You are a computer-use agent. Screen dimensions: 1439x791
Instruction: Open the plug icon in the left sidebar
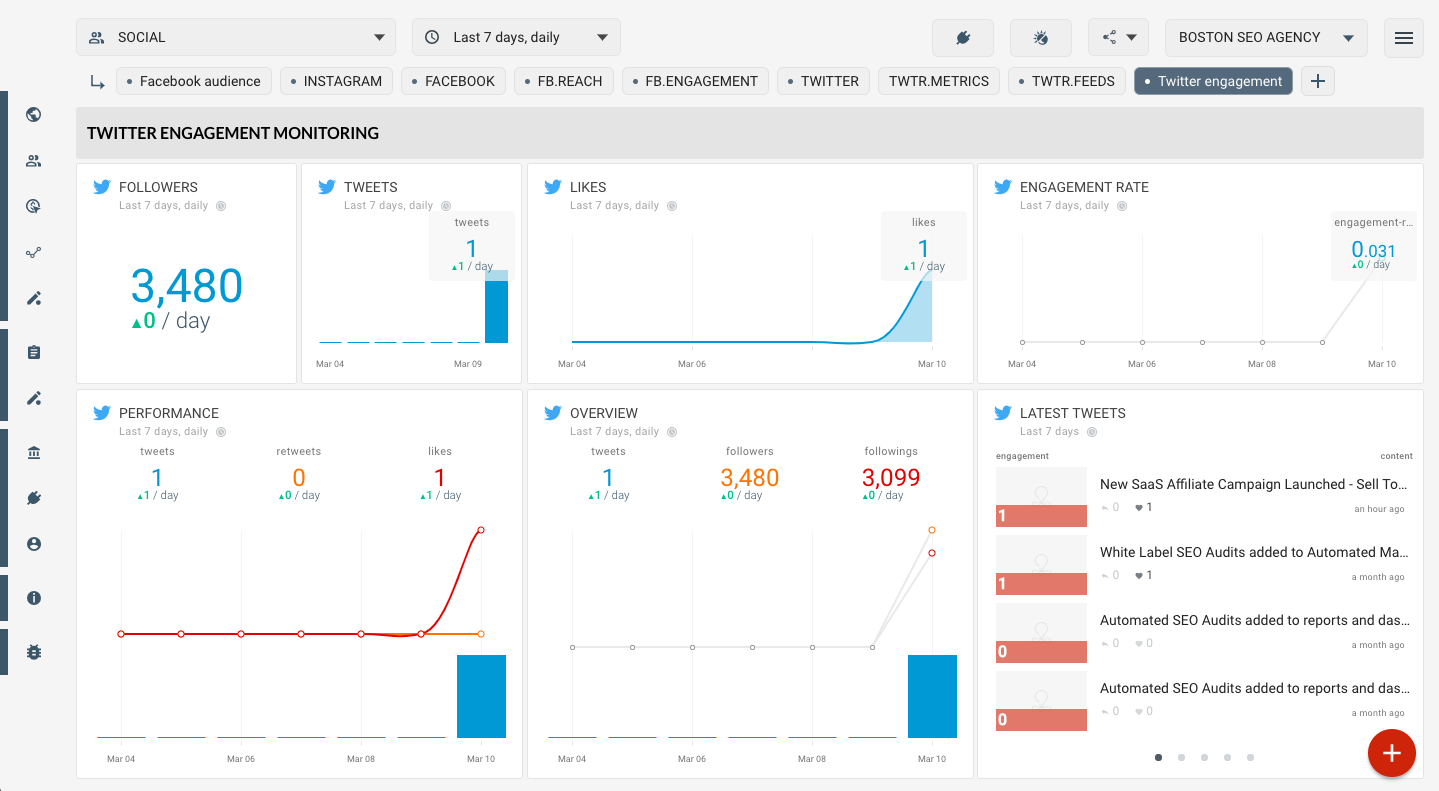coord(34,498)
